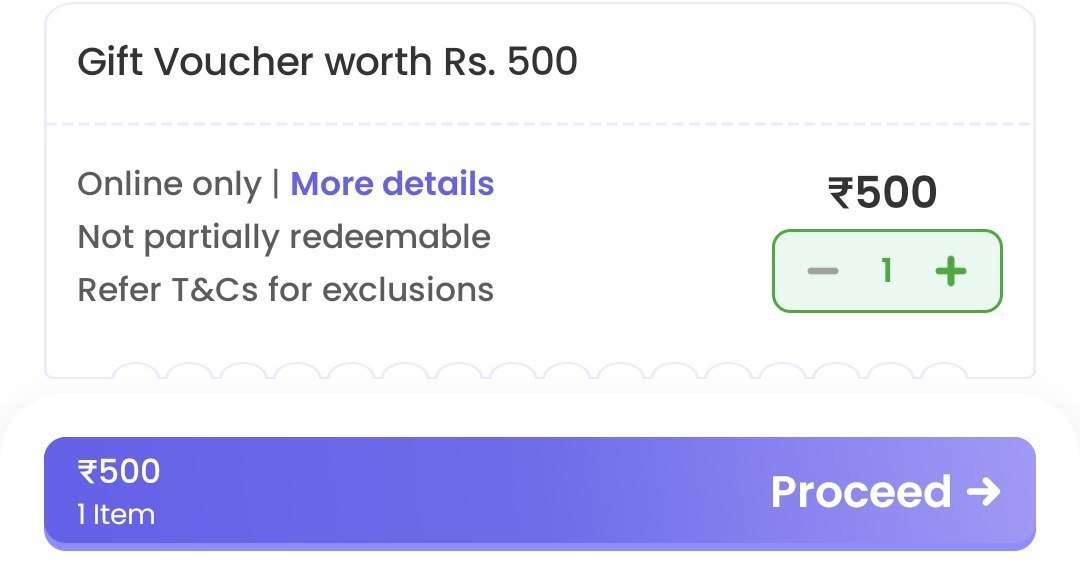Tap the ₹500 total in the purple bar
The width and height of the screenshot is (1080, 571).
(x=119, y=471)
